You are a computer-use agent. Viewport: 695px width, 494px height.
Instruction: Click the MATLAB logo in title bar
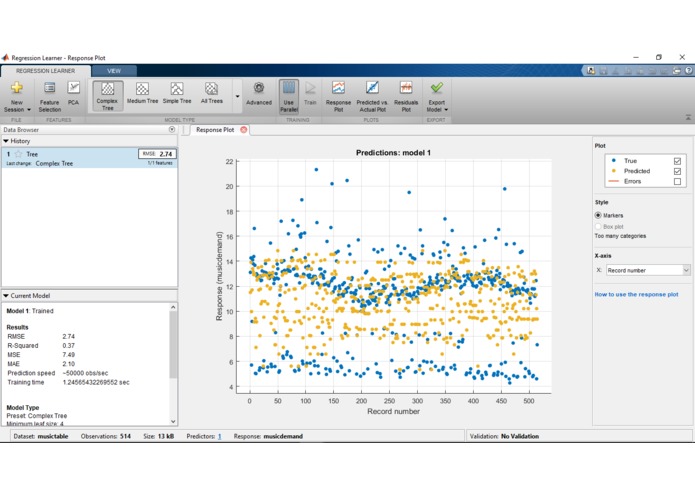(5, 58)
